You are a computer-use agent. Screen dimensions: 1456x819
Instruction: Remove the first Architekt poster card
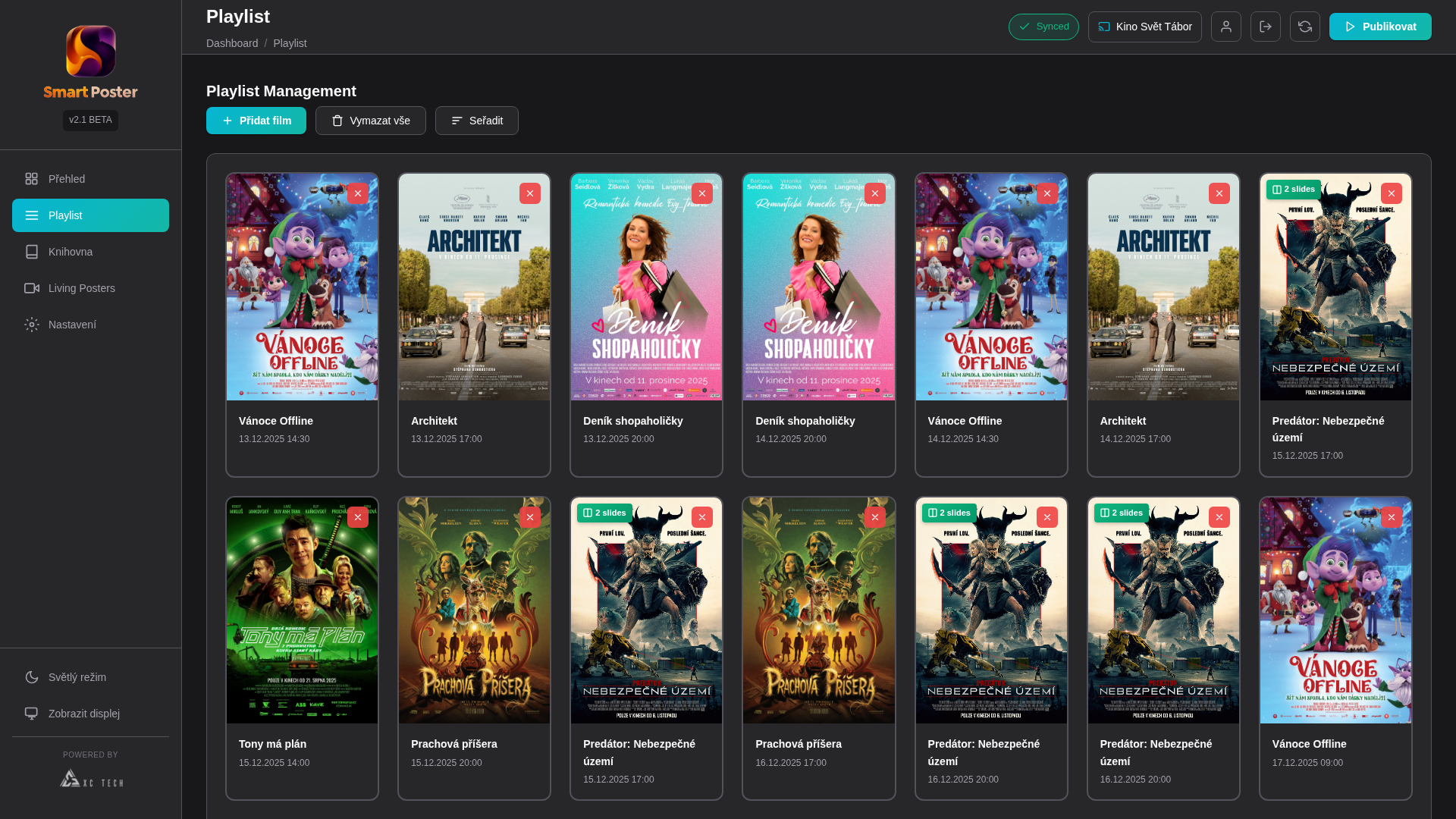[x=529, y=193]
